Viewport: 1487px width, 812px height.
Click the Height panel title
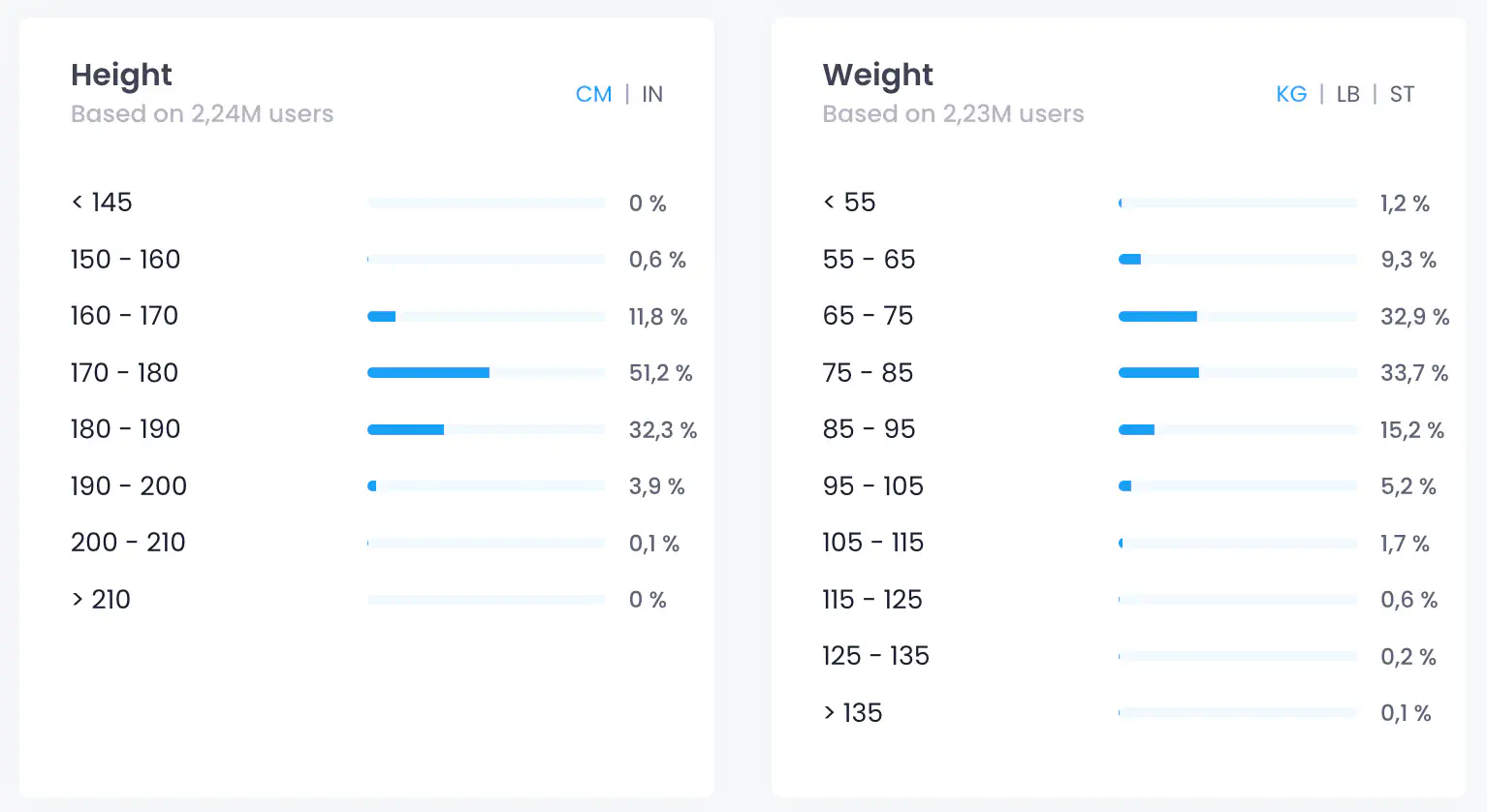(121, 75)
